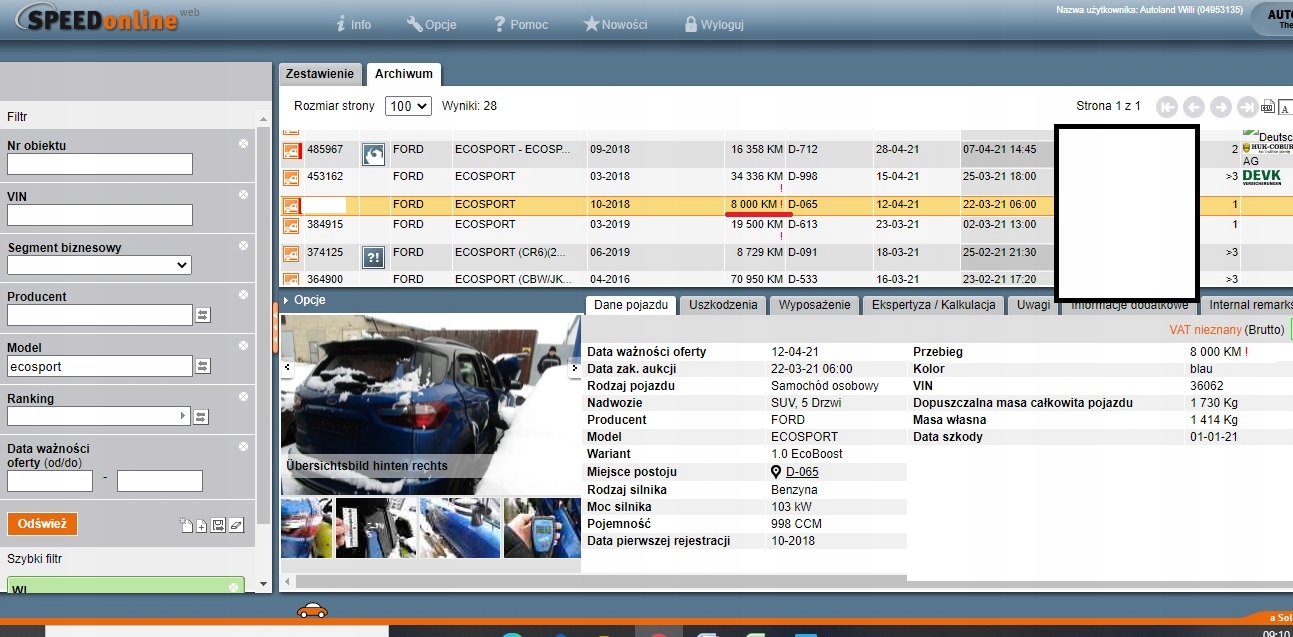1293x637 pixels.
Task: Click the previous image arrow on car photo
Action: point(287,368)
